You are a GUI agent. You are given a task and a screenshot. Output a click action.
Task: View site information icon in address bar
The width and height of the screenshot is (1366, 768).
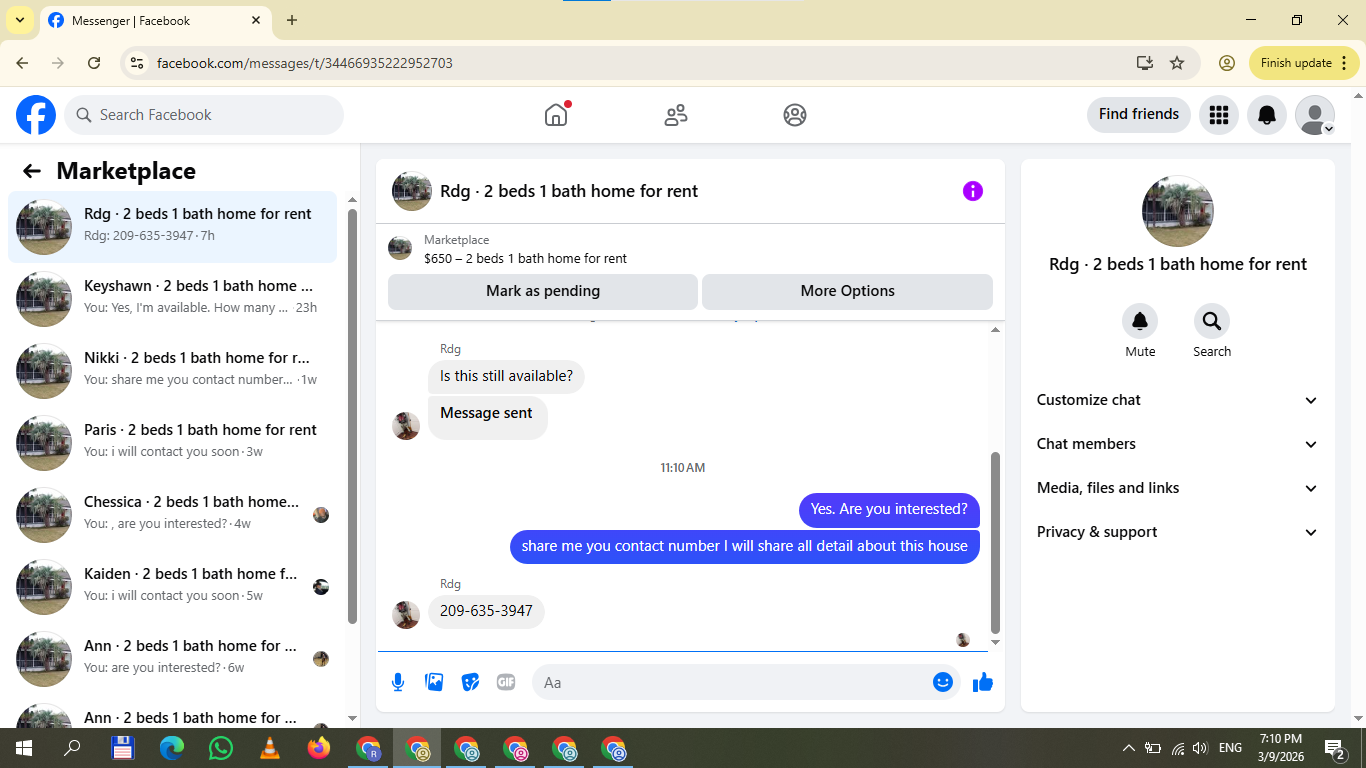tap(137, 63)
